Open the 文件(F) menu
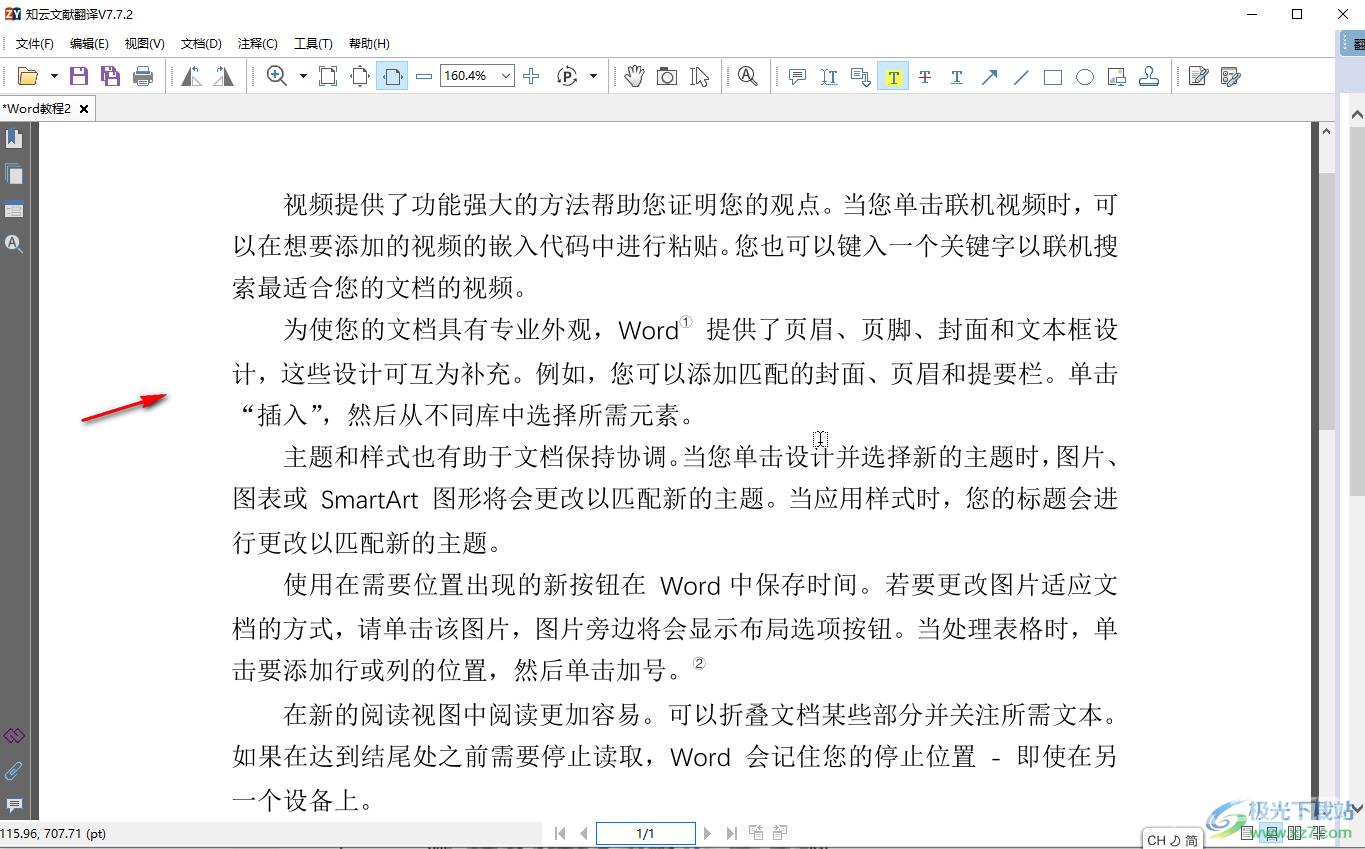This screenshot has width=1365, height=849. 35,43
